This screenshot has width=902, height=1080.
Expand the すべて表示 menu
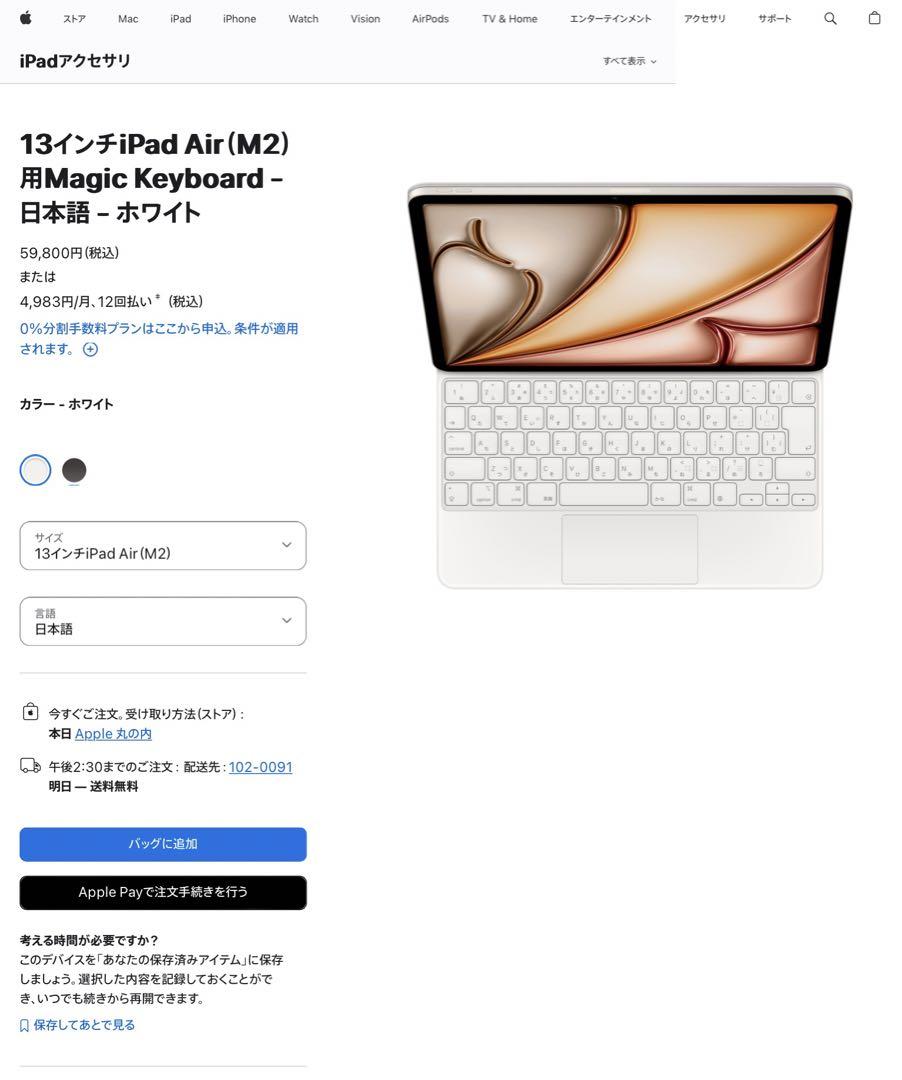tap(629, 61)
